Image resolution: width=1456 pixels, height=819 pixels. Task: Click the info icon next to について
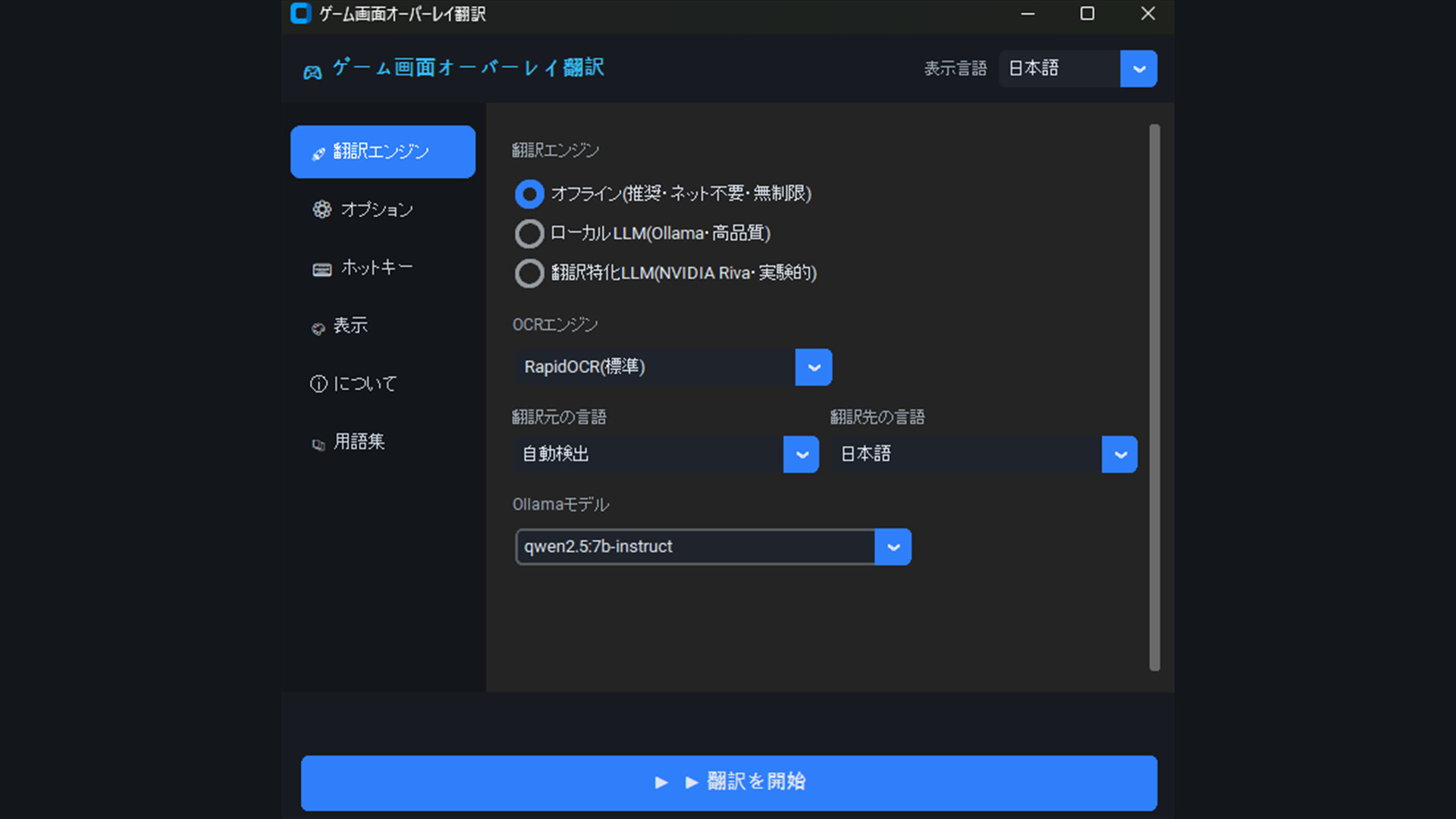pyautogui.click(x=318, y=384)
